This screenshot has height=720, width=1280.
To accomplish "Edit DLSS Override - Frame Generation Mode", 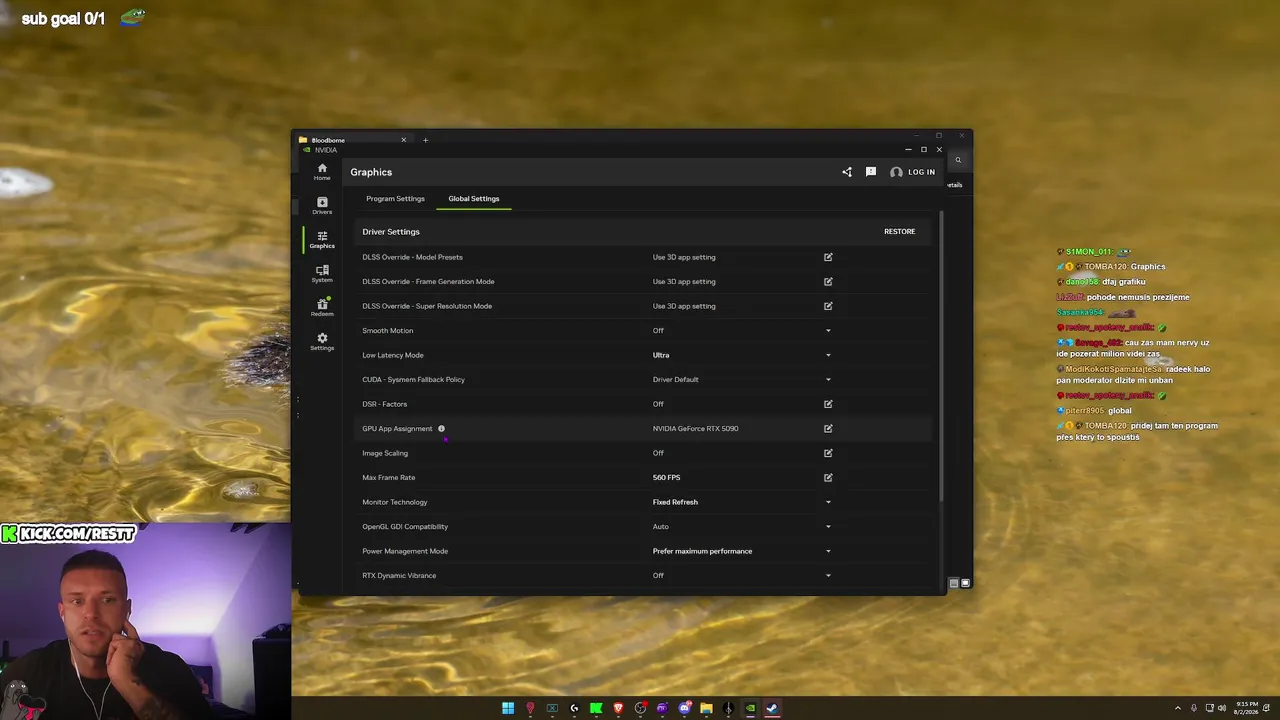I will point(828,281).
